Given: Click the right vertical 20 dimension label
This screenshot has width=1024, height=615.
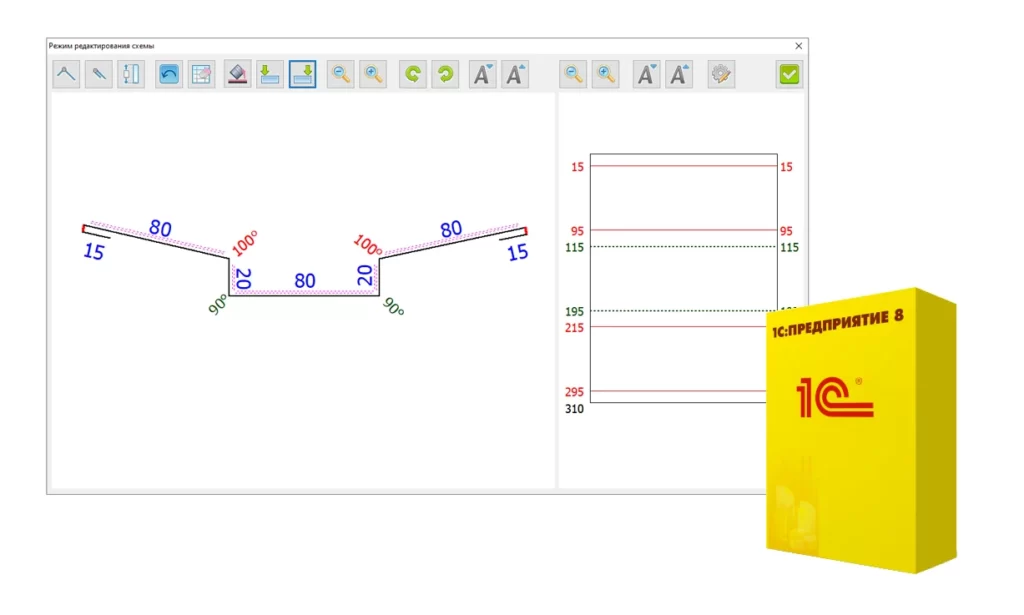Looking at the screenshot, I should [365, 275].
